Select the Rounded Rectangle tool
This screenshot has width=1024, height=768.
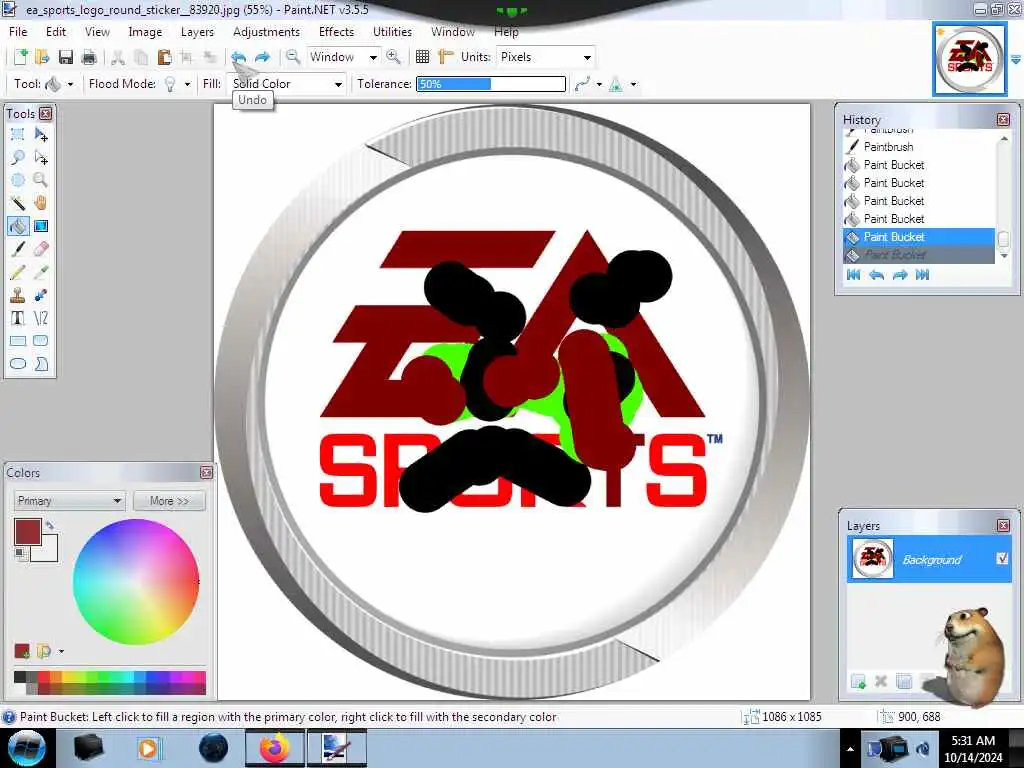pos(40,341)
